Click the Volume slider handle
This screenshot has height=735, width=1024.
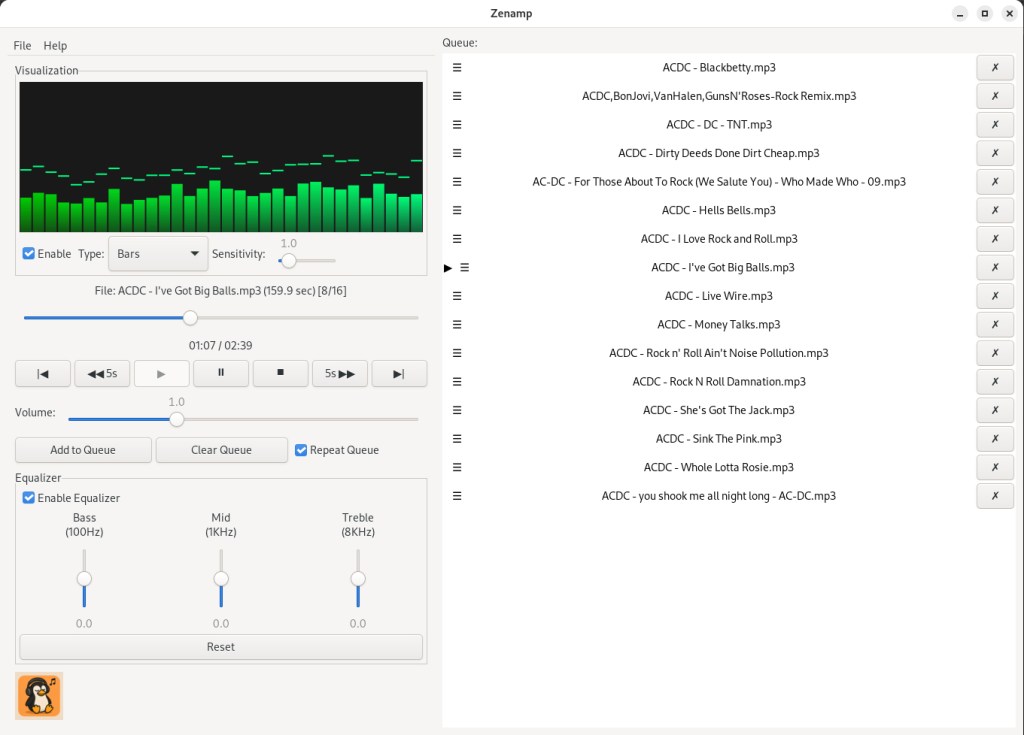pyautogui.click(x=176, y=419)
